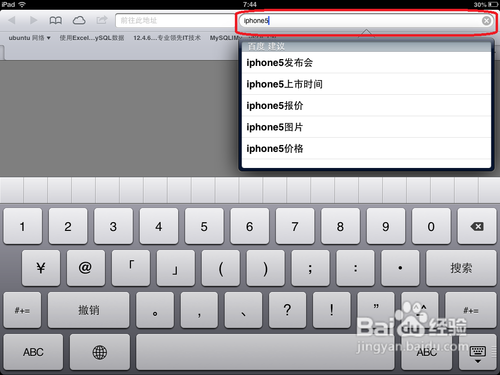
Task: Tap the right #+= symbols key
Action: 471,310
